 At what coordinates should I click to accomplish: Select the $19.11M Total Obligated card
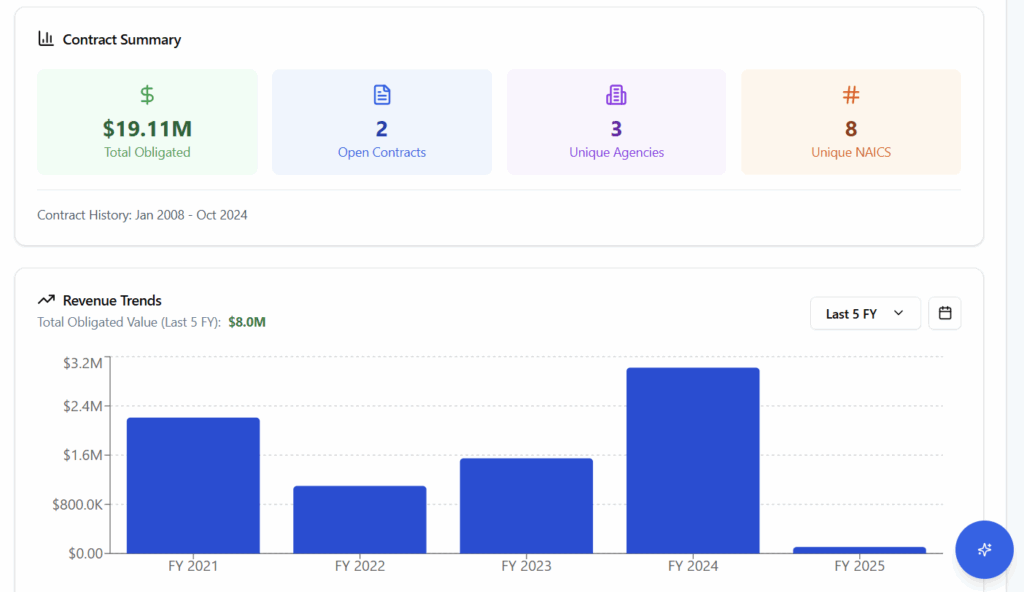tap(147, 122)
